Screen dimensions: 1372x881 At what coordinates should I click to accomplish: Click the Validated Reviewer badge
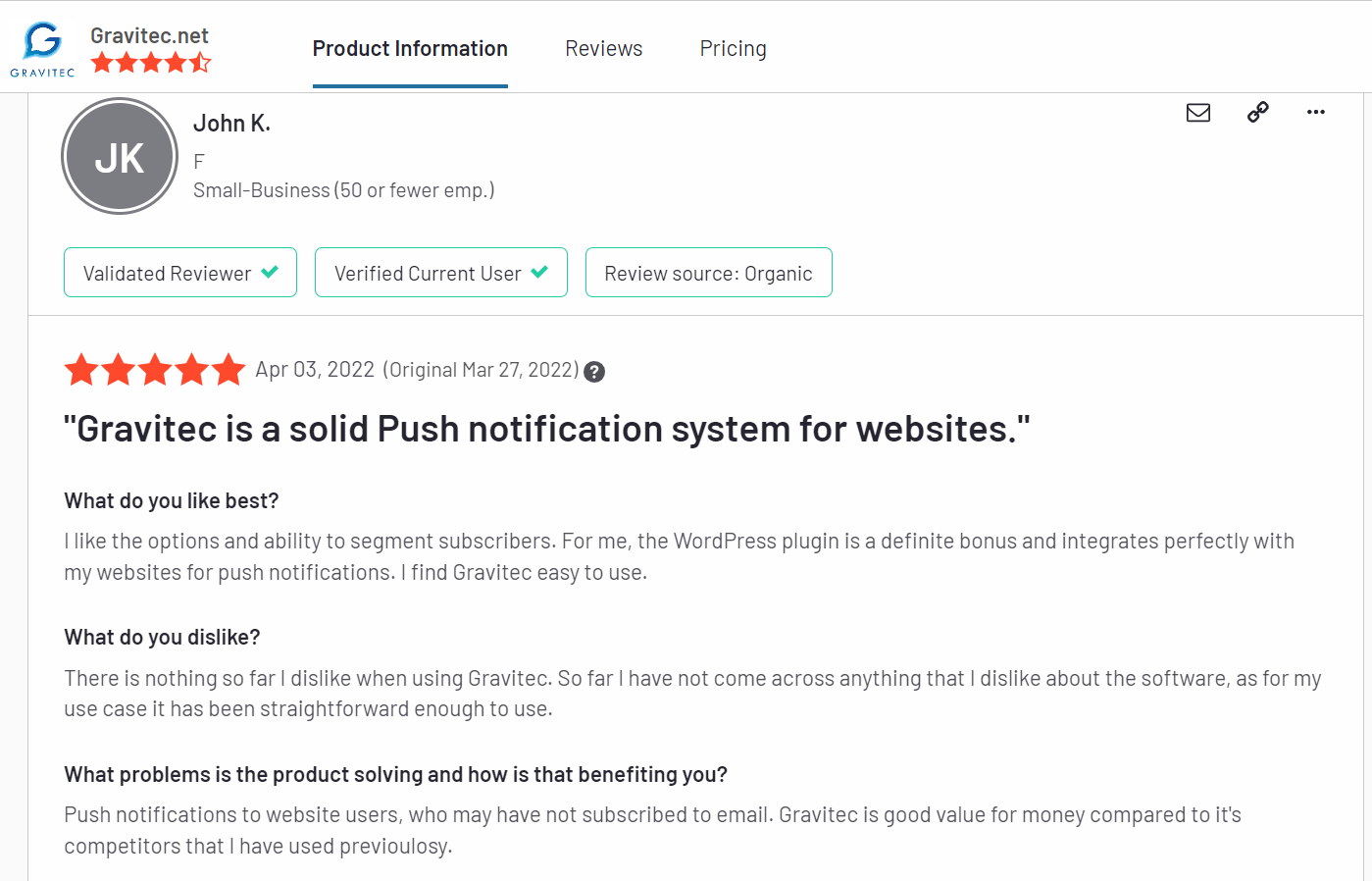pyautogui.click(x=180, y=273)
